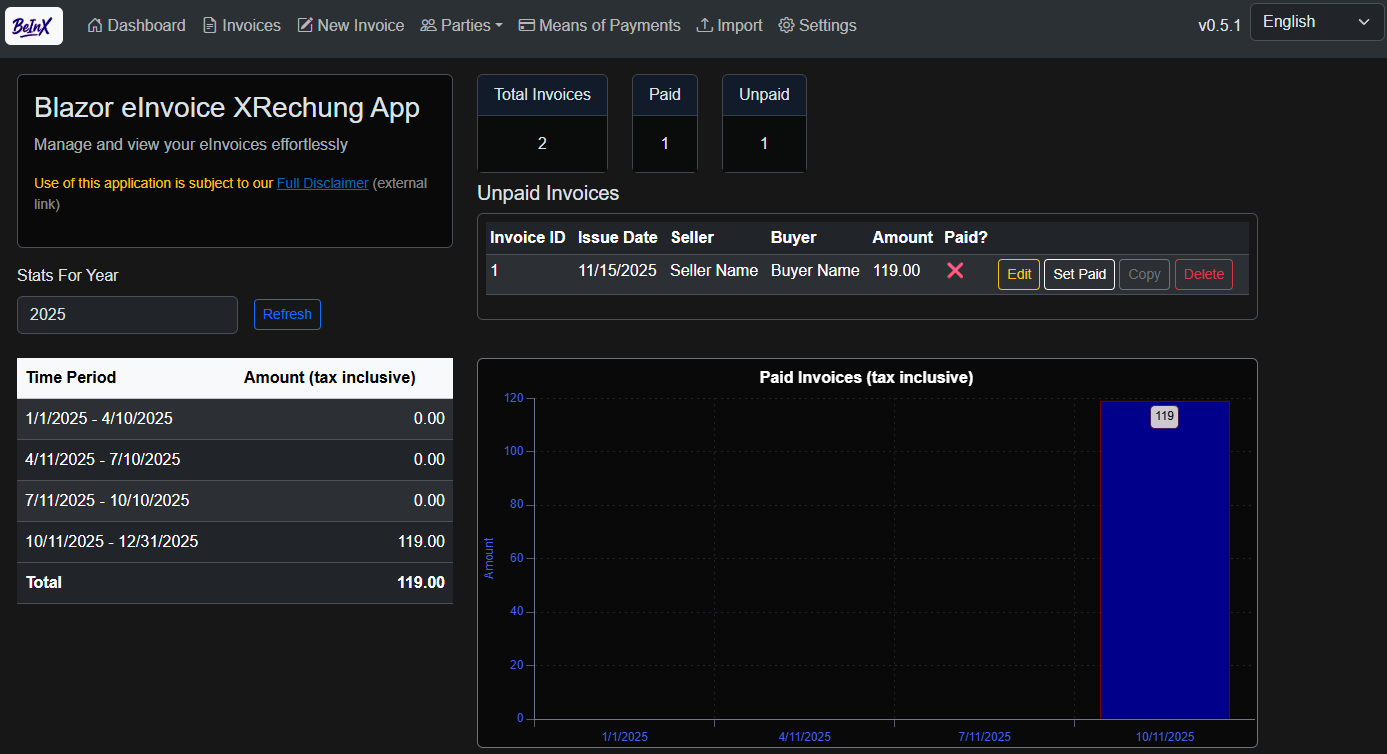This screenshot has height=754, width=1387.
Task: Delete invoice 1 from the list
Action: tap(1203, 274)
